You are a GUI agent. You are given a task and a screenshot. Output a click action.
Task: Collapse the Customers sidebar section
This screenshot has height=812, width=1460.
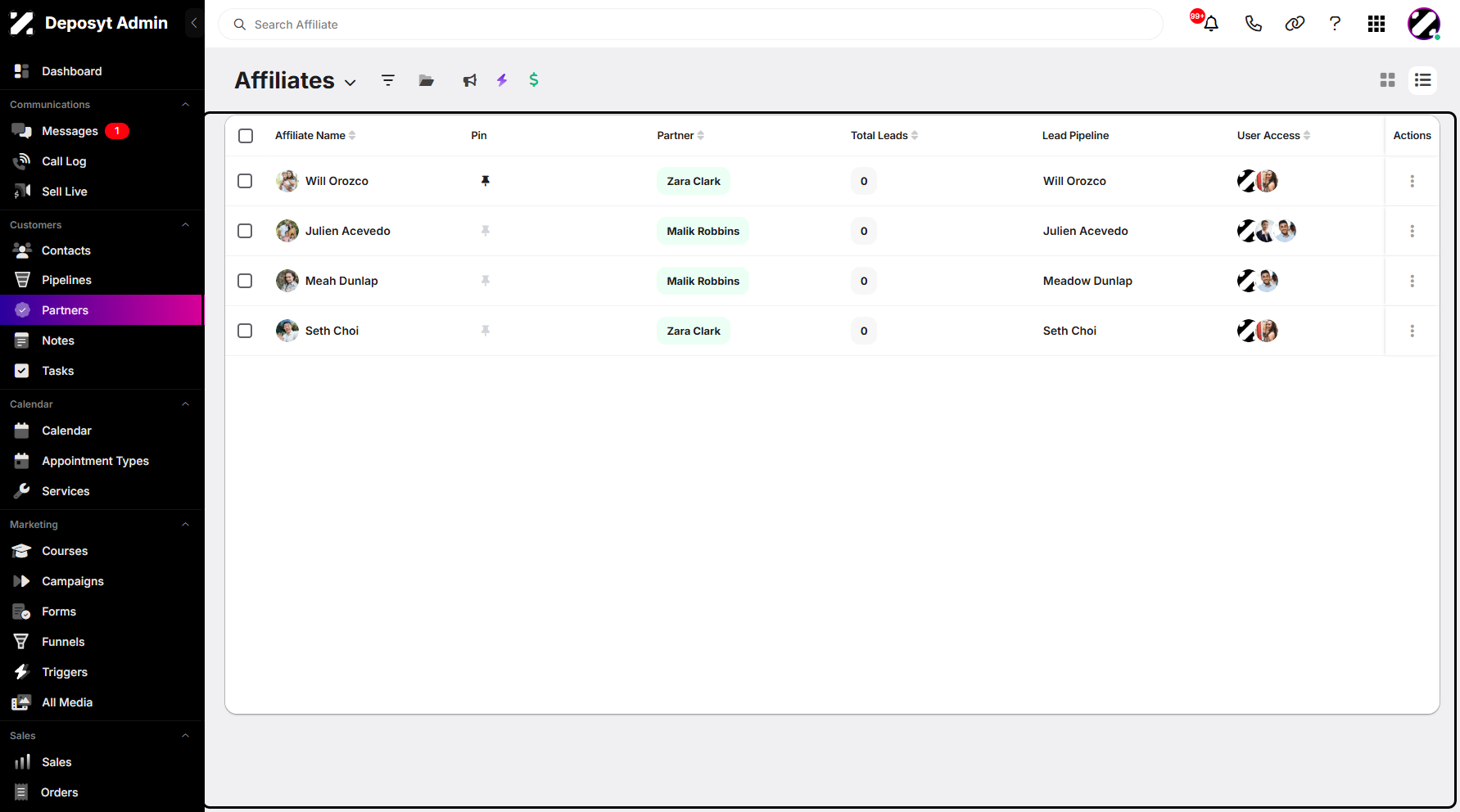(x=186, y=225)
